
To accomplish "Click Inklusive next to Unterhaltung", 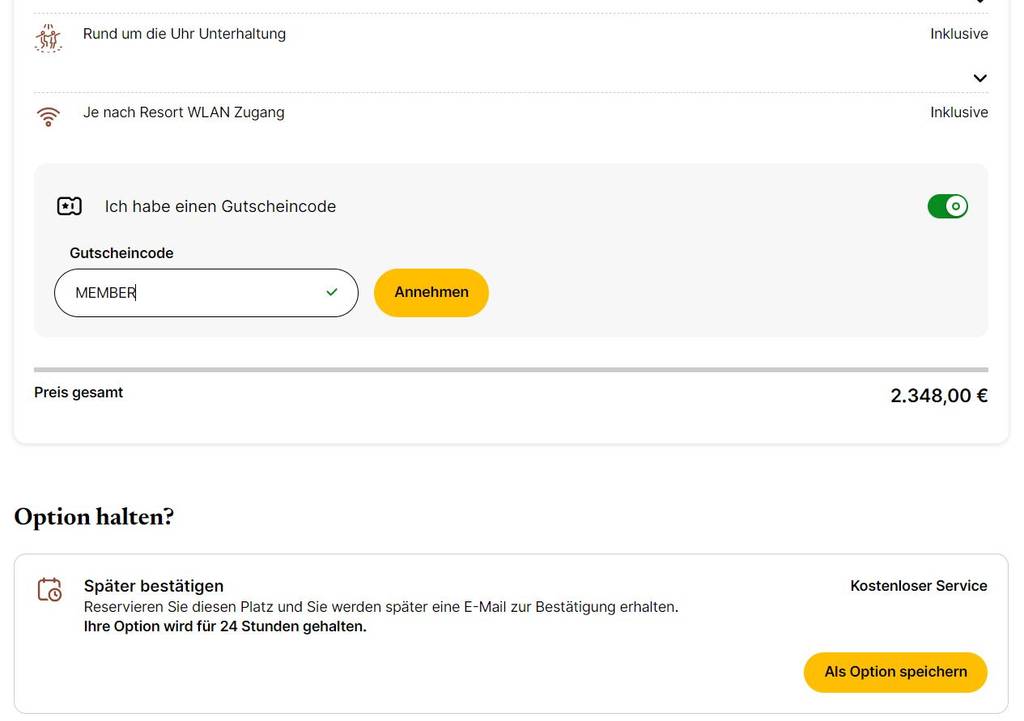I will pos(959,34).
